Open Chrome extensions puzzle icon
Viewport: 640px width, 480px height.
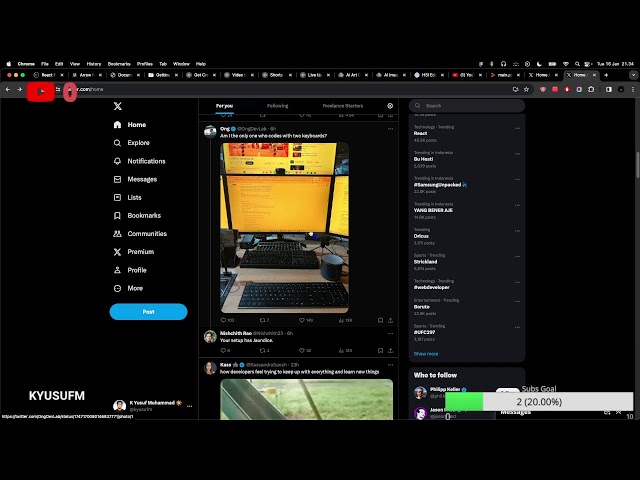pyautogui.click(x=591, y=89)
